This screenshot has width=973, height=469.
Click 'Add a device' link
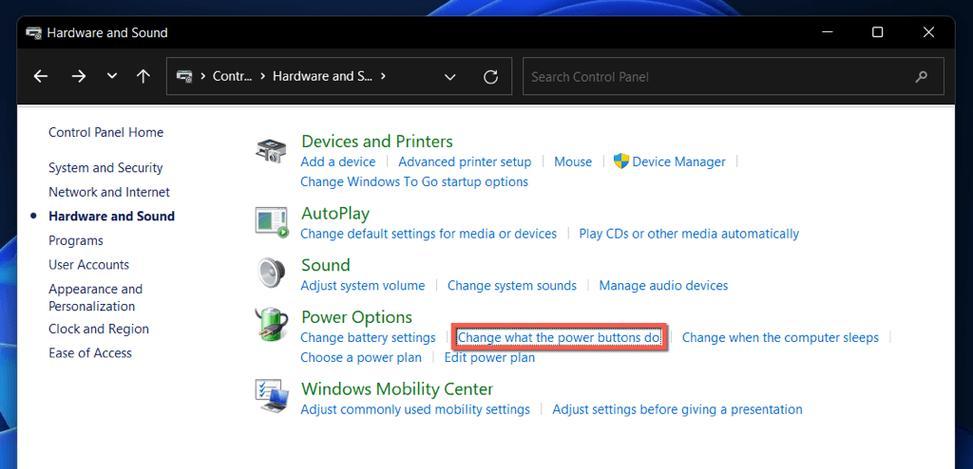(x=338, y=162)
